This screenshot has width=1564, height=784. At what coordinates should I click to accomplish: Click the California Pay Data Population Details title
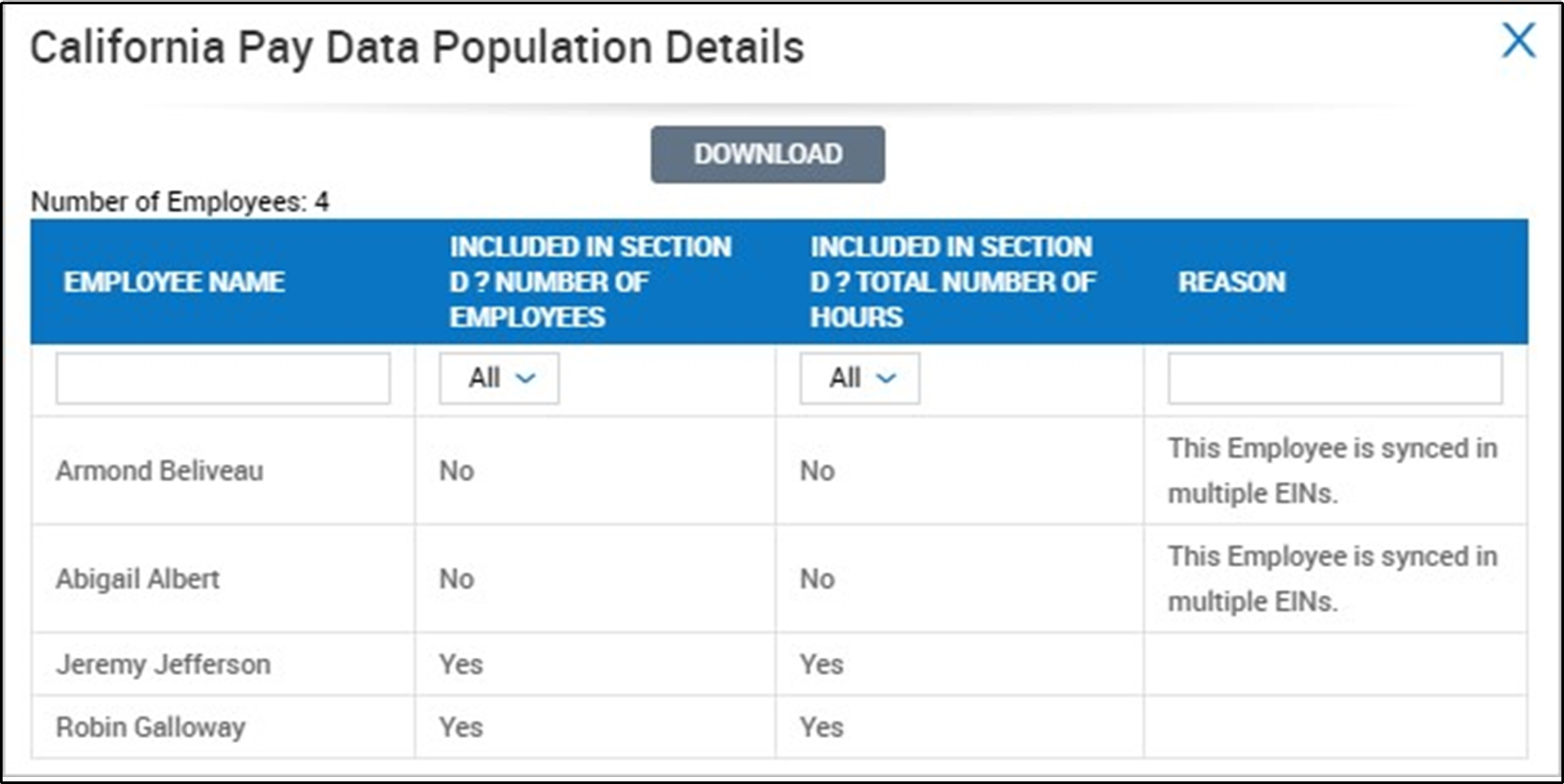pos(416,48)
